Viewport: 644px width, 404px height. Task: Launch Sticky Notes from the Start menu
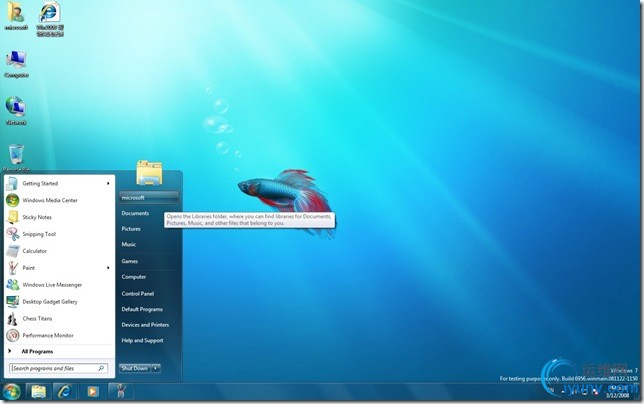pyautogui.click(x=60, y=217)
